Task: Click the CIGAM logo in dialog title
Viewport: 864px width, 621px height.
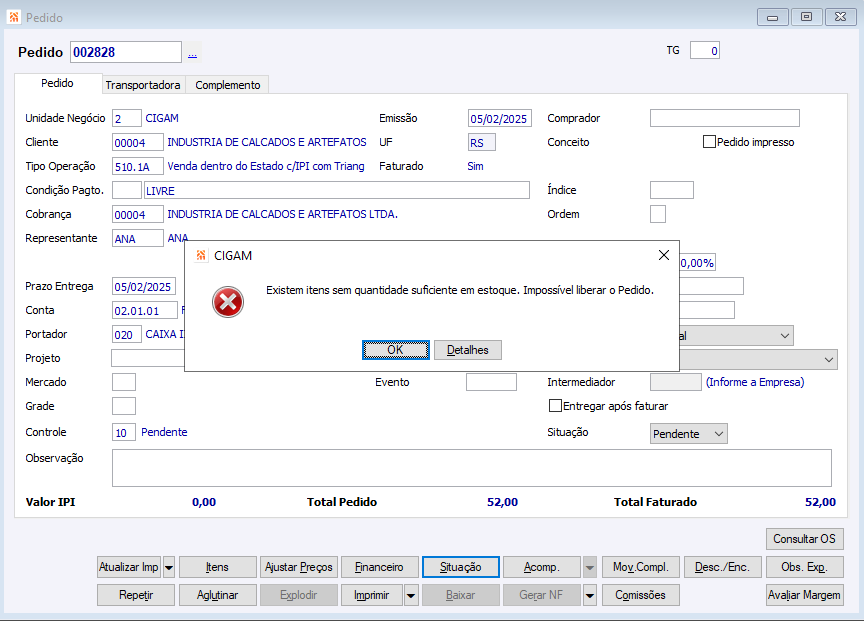Action: pos(201,255)
